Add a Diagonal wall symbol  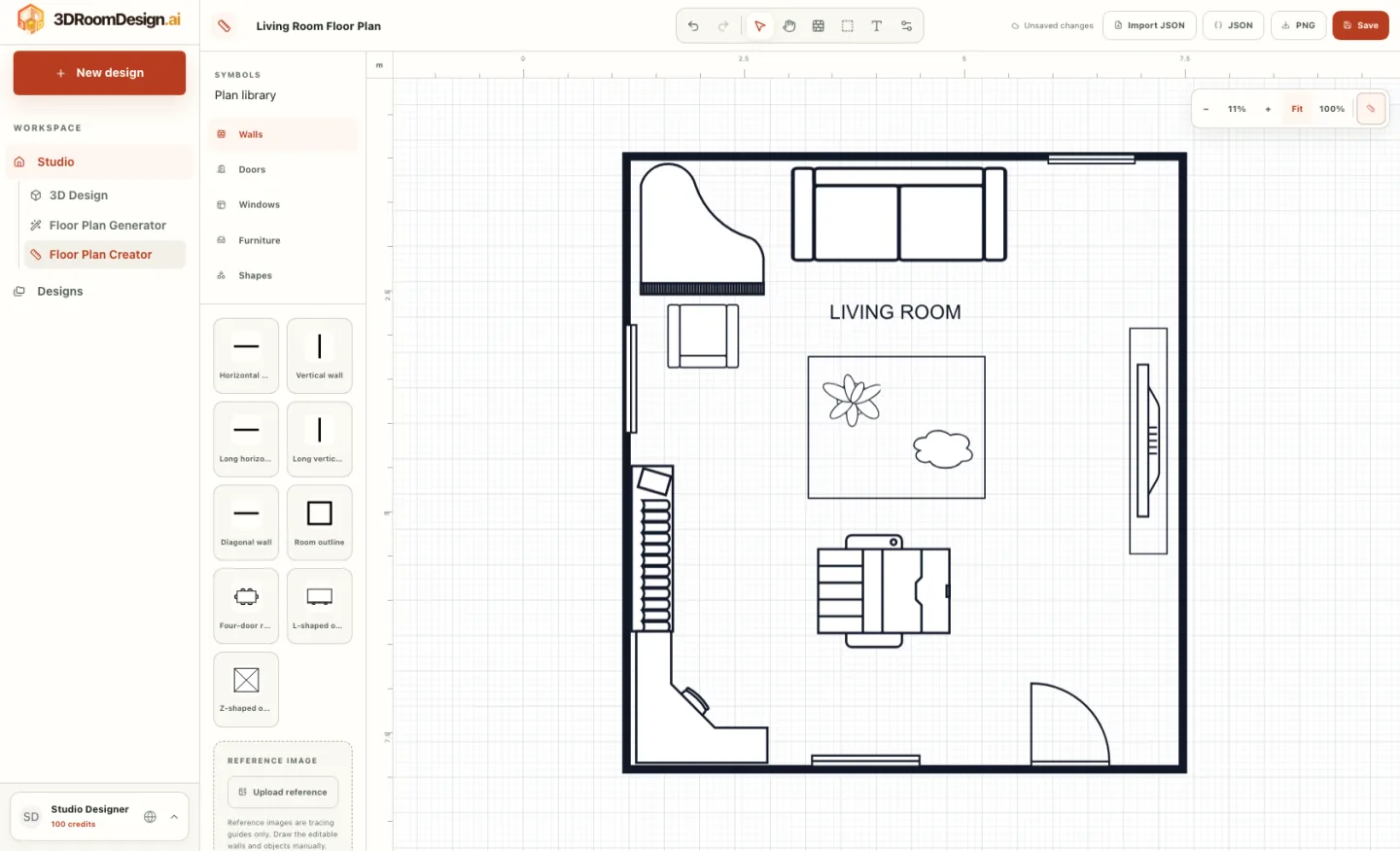click(x=246, y=523)
